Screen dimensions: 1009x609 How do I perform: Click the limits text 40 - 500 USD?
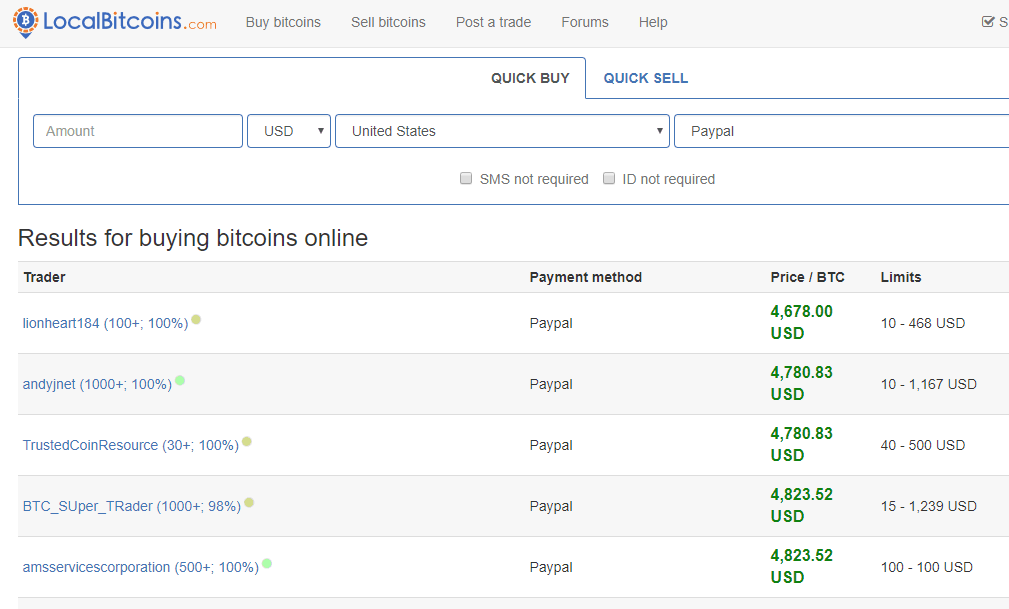(923, 445)
